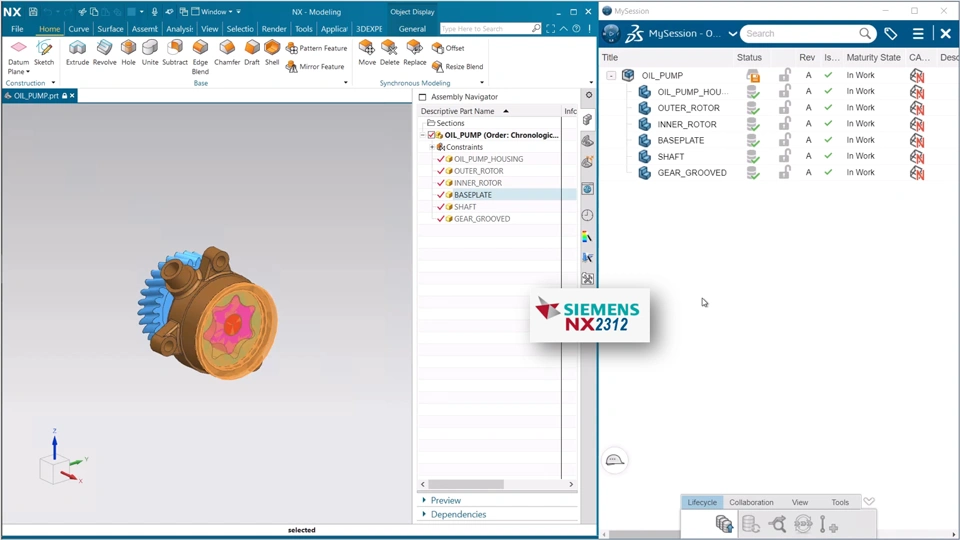Click the Offset Region tool
This screenshot has height=540, width=960.
tap(448, 48)
